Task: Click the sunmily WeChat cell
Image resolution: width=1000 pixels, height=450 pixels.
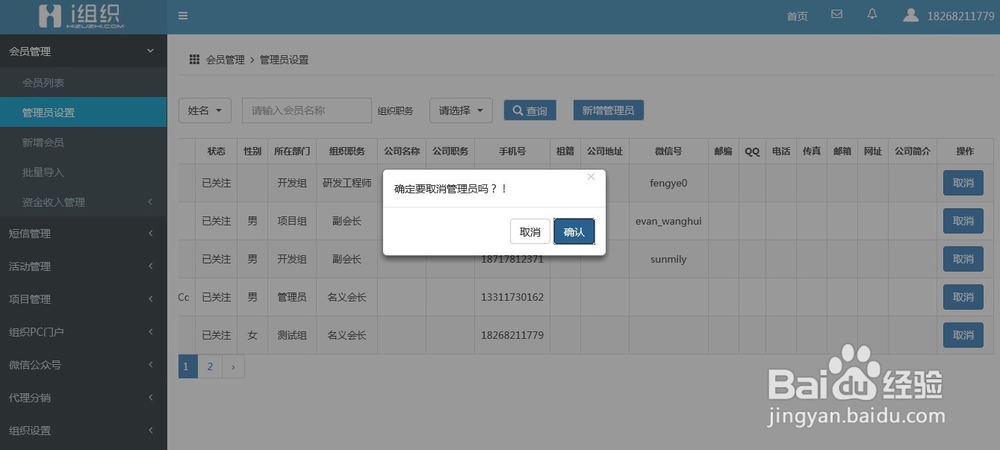Action: [x=668, y=259]
